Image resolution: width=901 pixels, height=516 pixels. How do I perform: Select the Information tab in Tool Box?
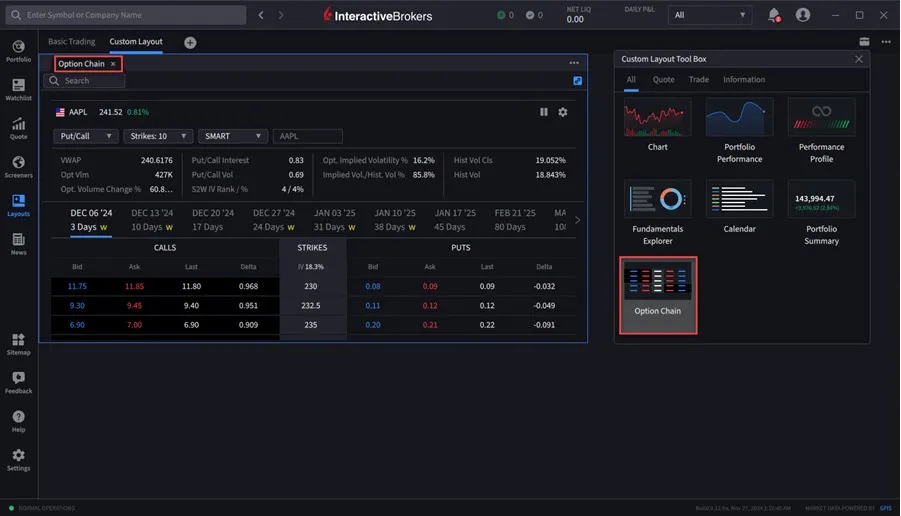click(x=744, y=79)
